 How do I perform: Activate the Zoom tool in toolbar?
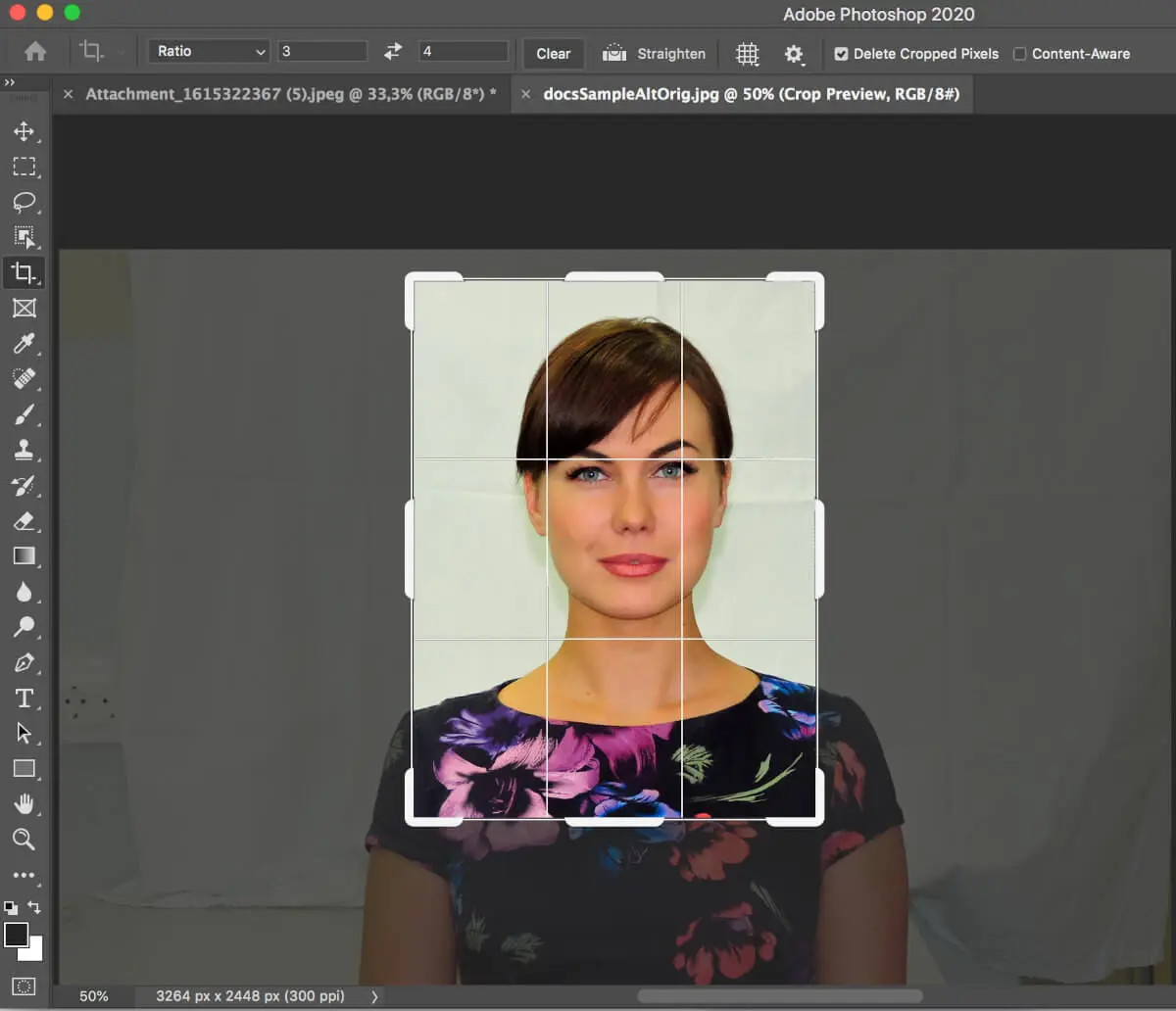(24, 839)
